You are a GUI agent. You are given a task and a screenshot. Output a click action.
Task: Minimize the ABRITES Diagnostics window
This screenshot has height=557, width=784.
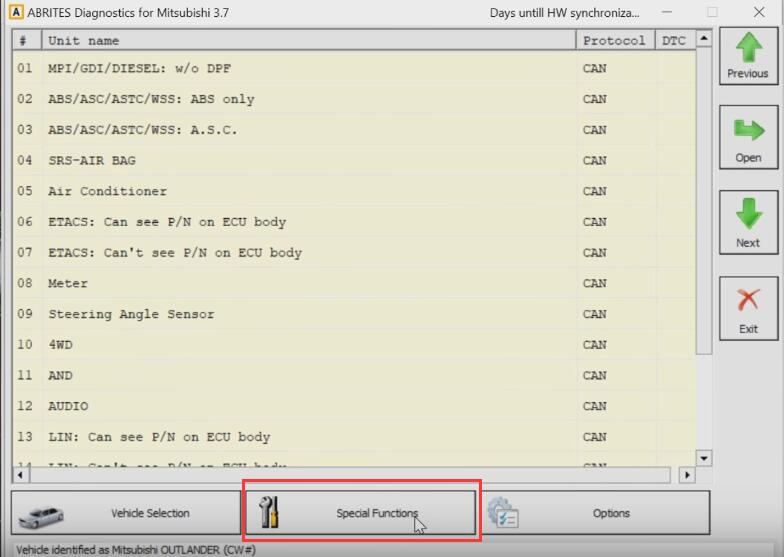[666, 12]
